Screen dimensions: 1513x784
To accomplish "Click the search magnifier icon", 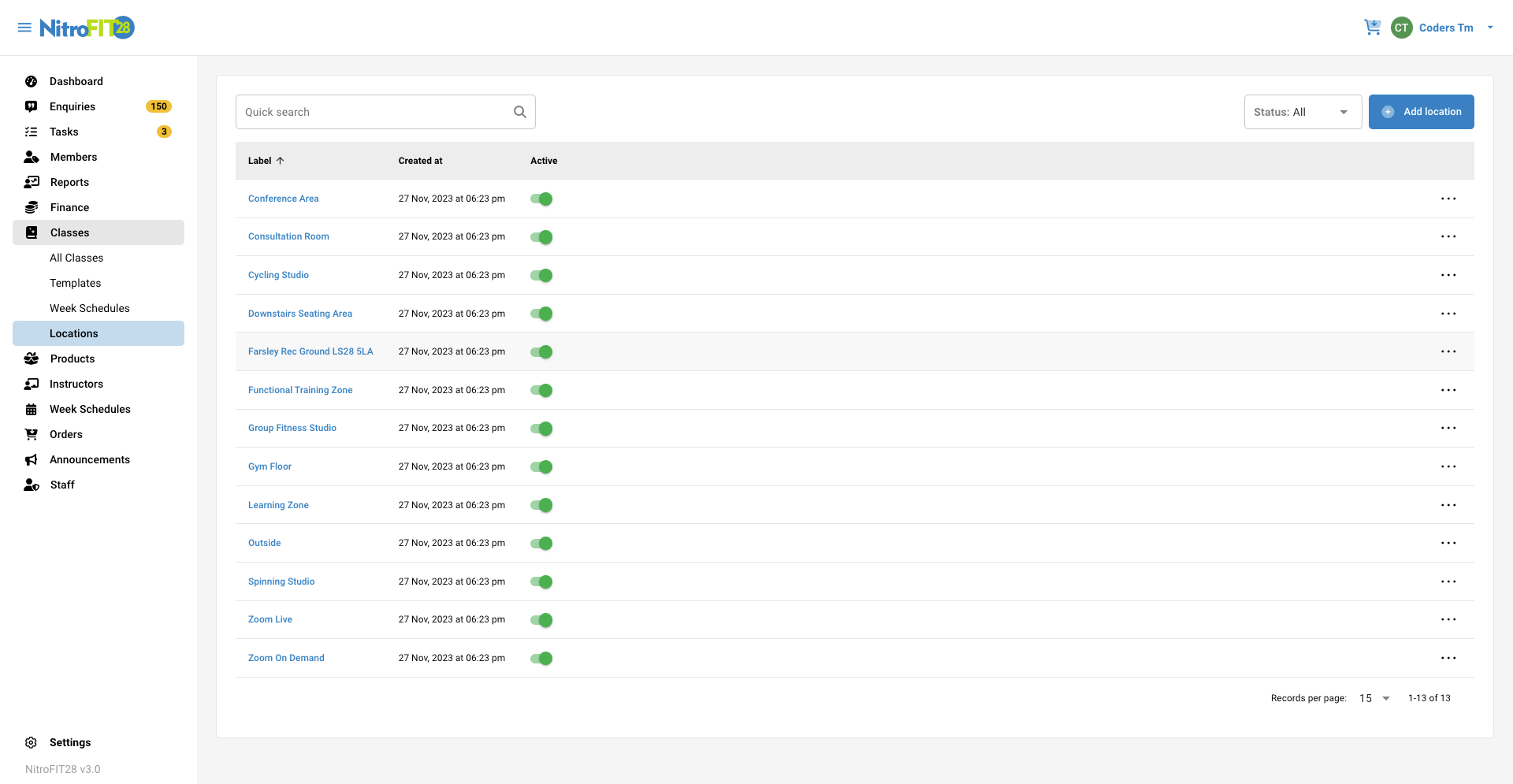I will [x=519, y=111].
